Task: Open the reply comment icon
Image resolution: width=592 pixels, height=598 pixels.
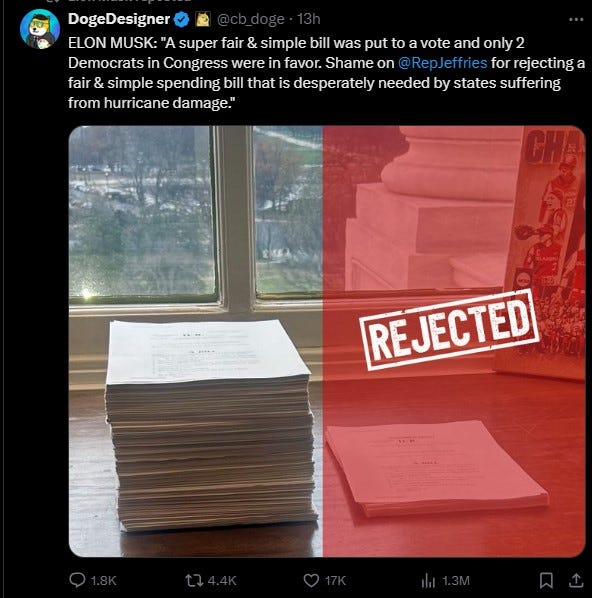Action: 77,580
